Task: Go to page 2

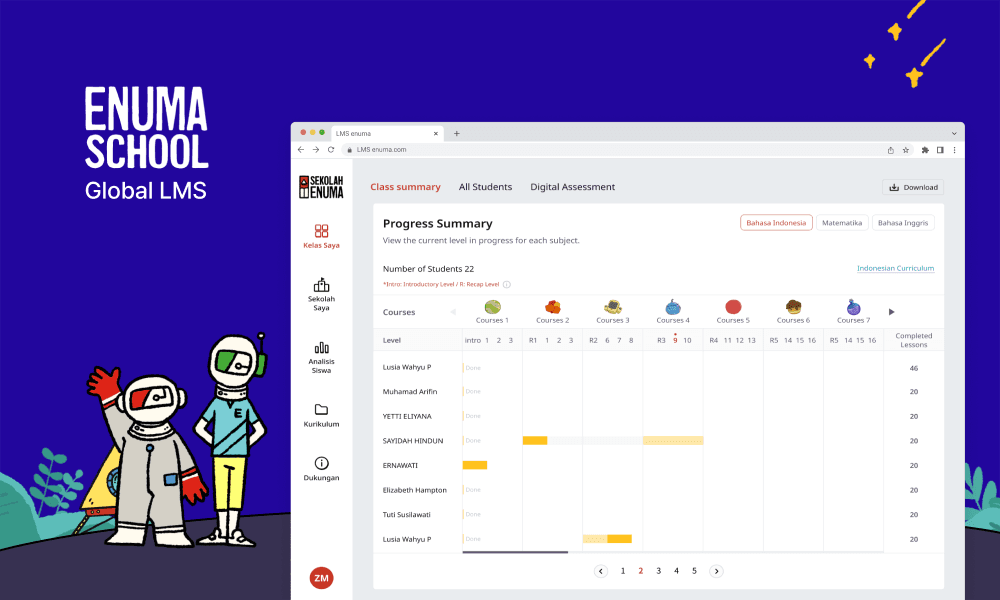Action: tap(641, 571)
